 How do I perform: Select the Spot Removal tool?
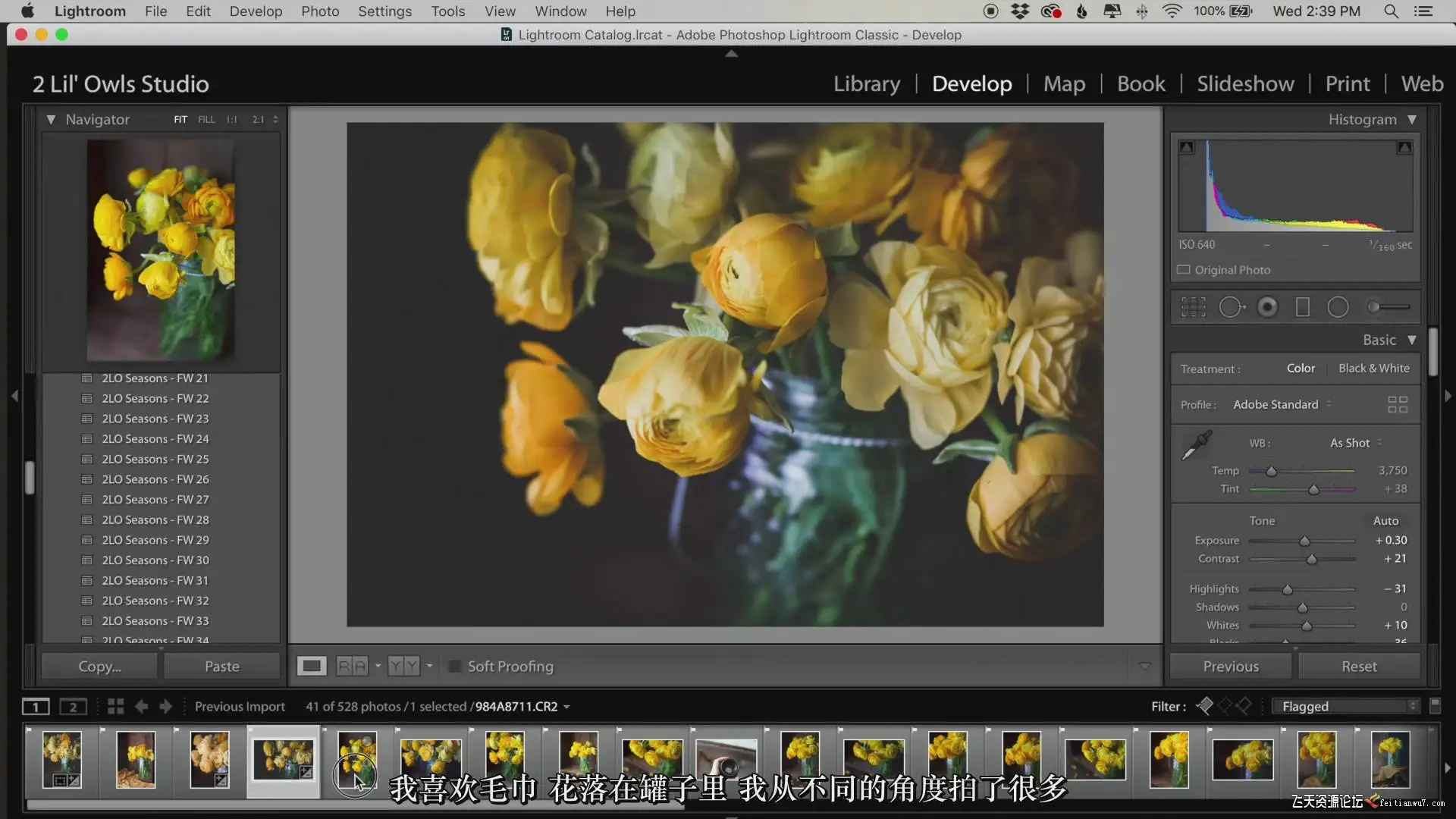coord(1231,307)
